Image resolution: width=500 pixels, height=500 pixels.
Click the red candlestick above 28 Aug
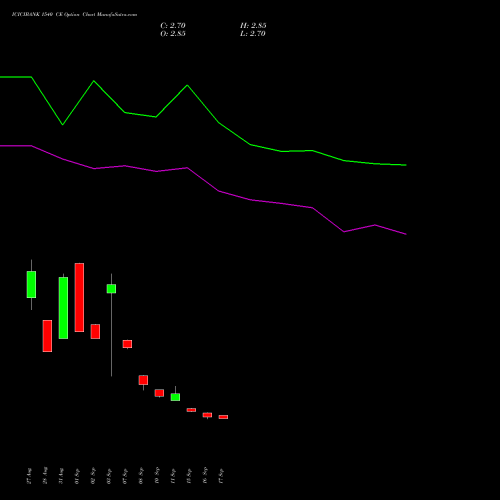(47, 336)
